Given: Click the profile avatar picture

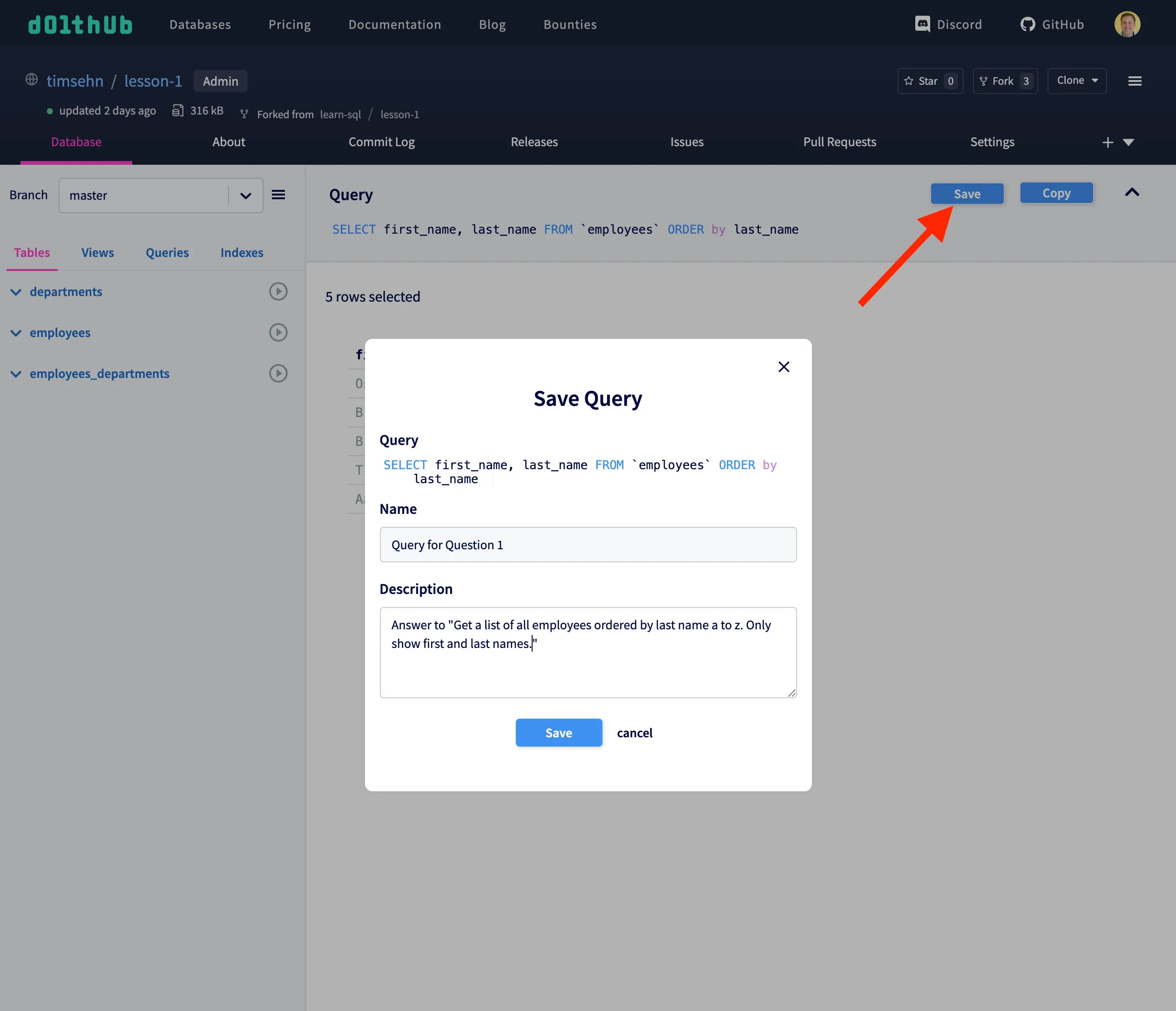Looking at the screenshot, I should (x=1127, y=24).
